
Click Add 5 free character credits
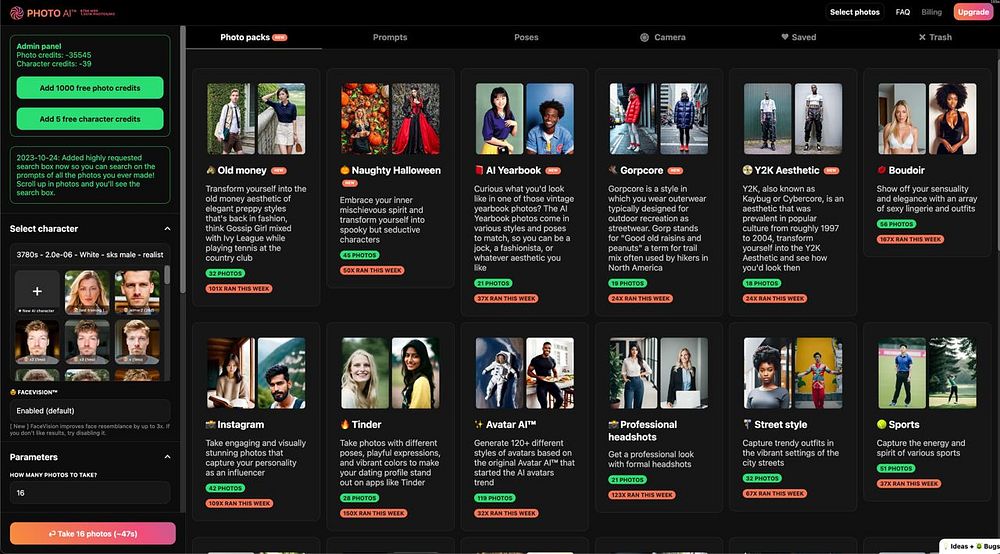[90, 119]
